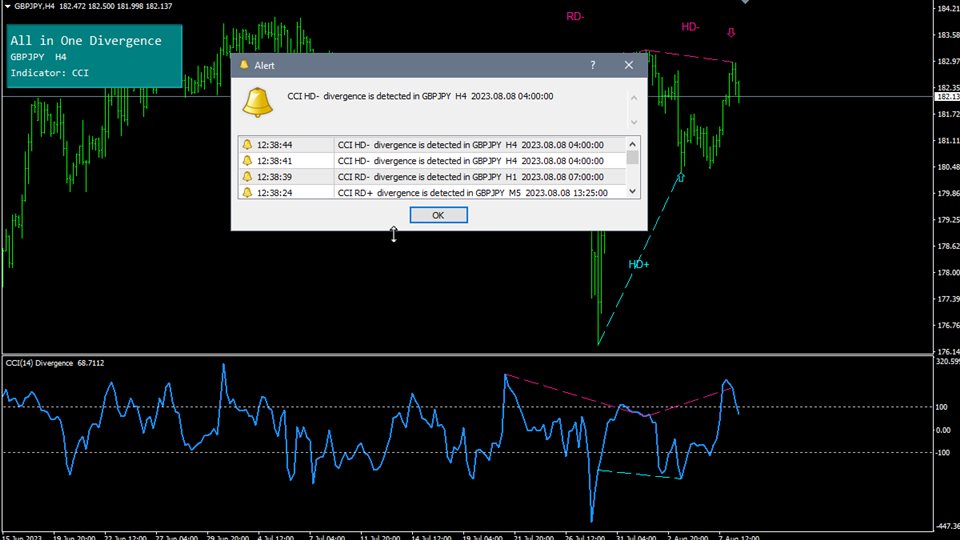Click the alert list scrollbar thumb
Viewport: 960px width, 540px height.
(x=632, y=157)
